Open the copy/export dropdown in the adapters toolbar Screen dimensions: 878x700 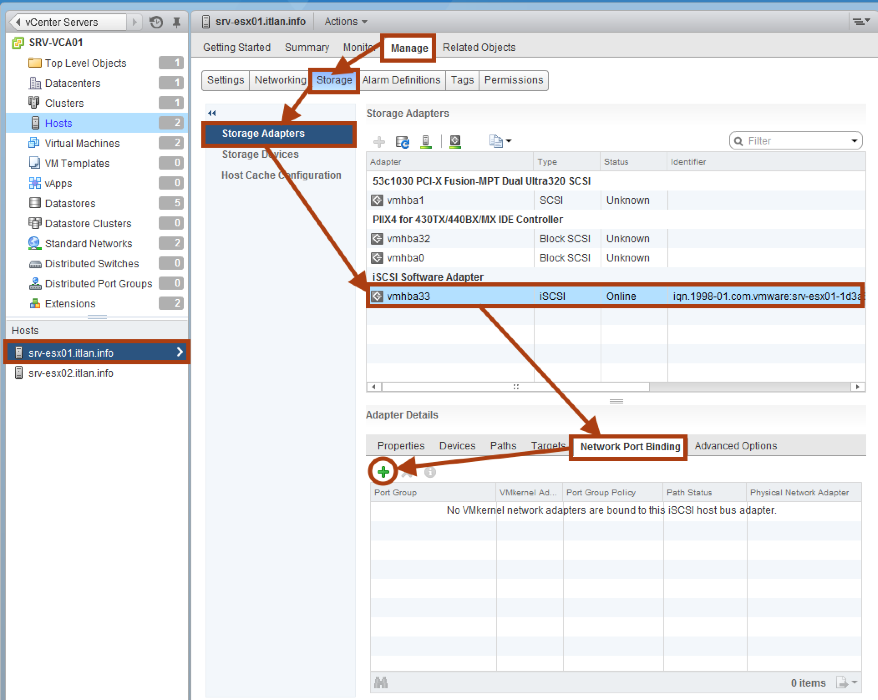[x=500, y=142]
